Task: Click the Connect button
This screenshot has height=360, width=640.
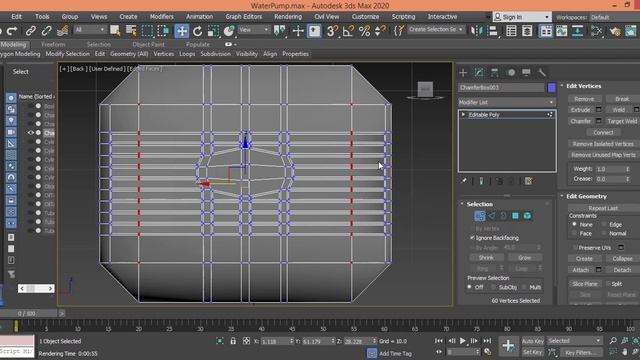Action: (603, 133)
